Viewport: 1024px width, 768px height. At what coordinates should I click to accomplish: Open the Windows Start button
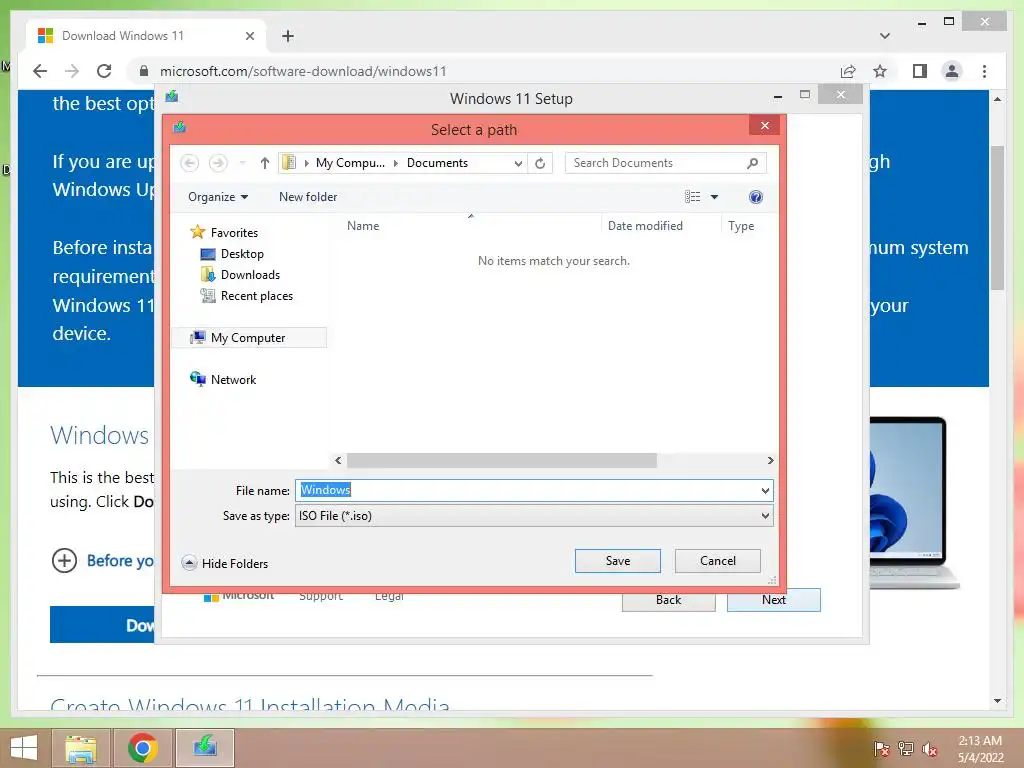pos(24,748)
